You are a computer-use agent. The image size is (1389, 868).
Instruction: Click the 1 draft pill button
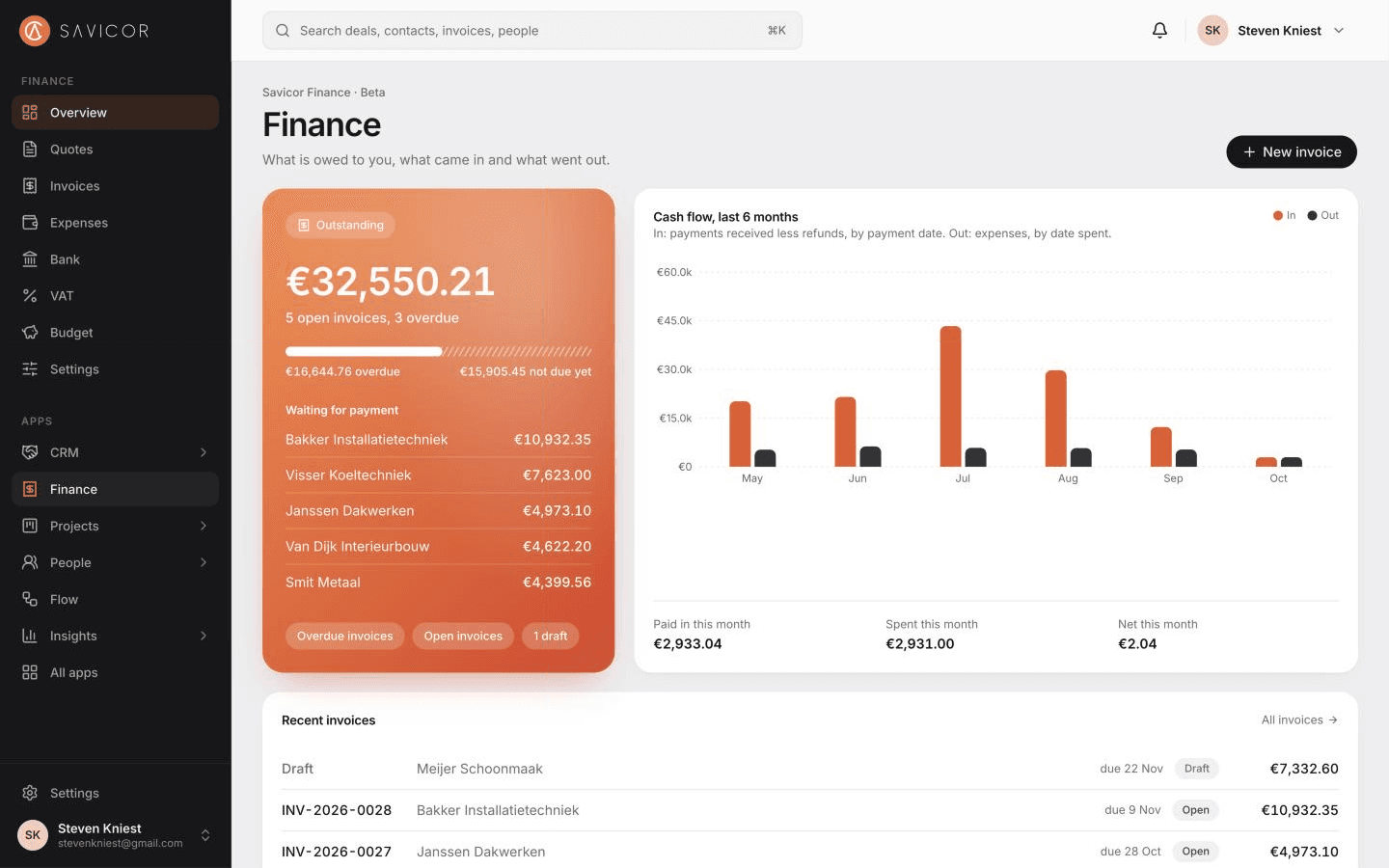coord(551,636)
